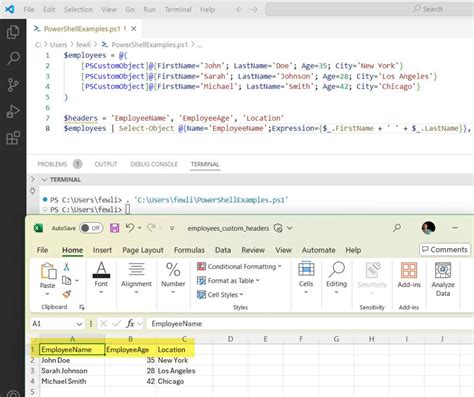Click the Cut scissors icon in Excel
474x397 pixels.
(x=67, y=267)
